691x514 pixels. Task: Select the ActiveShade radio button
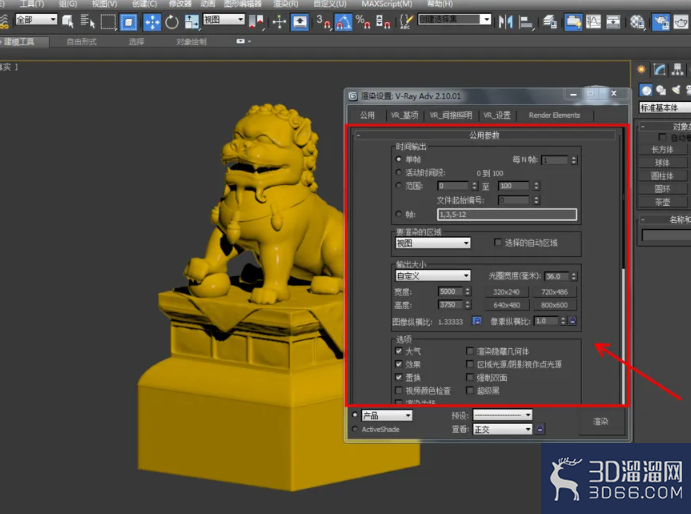pyautogui.click(x=355, y=429)
